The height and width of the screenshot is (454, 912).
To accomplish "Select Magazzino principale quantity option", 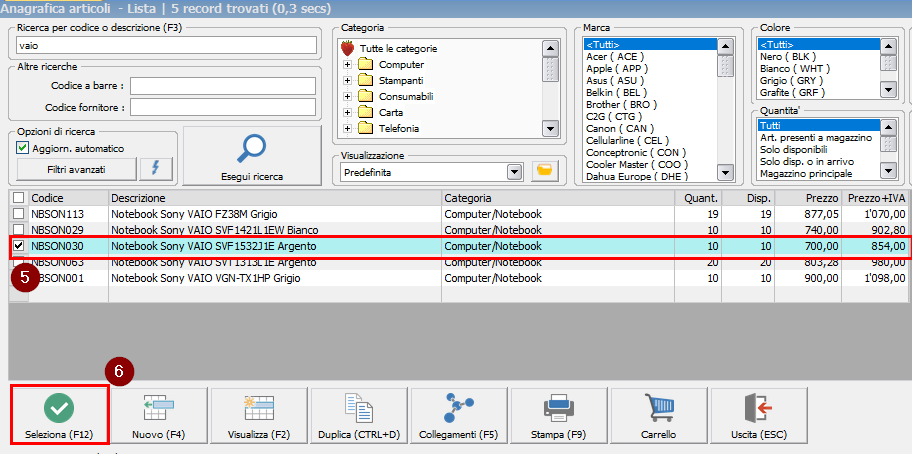I will click(819, 173).
